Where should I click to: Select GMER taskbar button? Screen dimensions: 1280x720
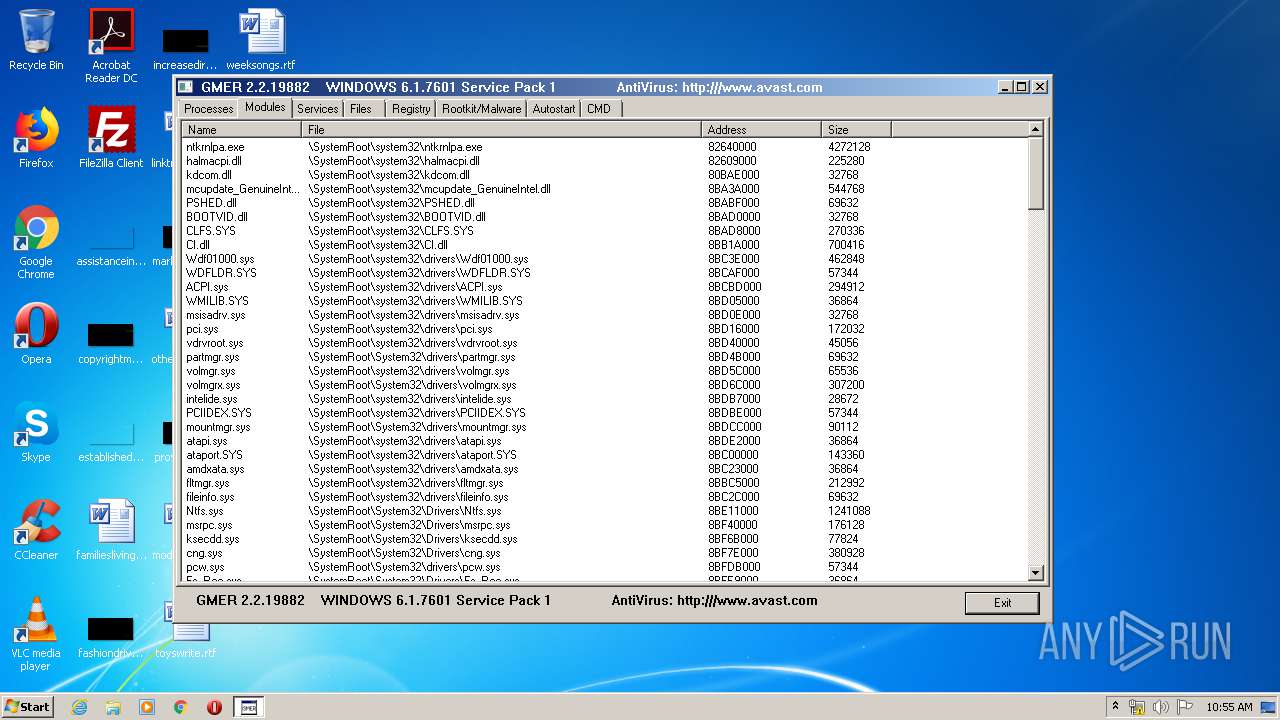tap(249, 707)
